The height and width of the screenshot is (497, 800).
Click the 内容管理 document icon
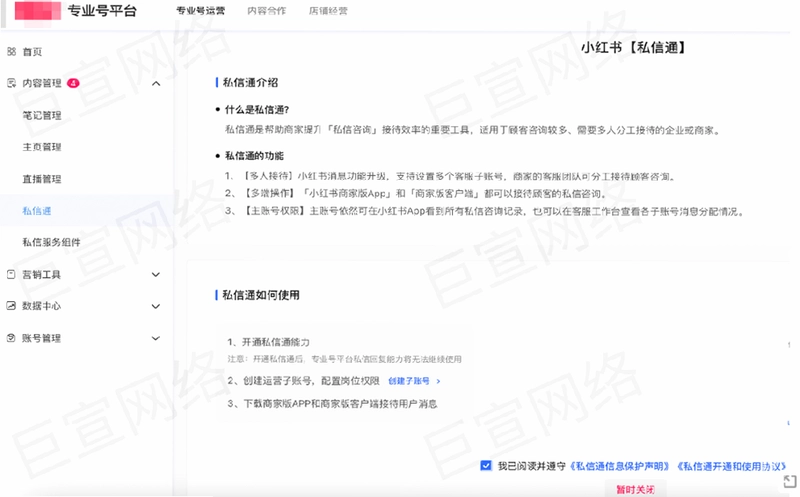(11, 83)
